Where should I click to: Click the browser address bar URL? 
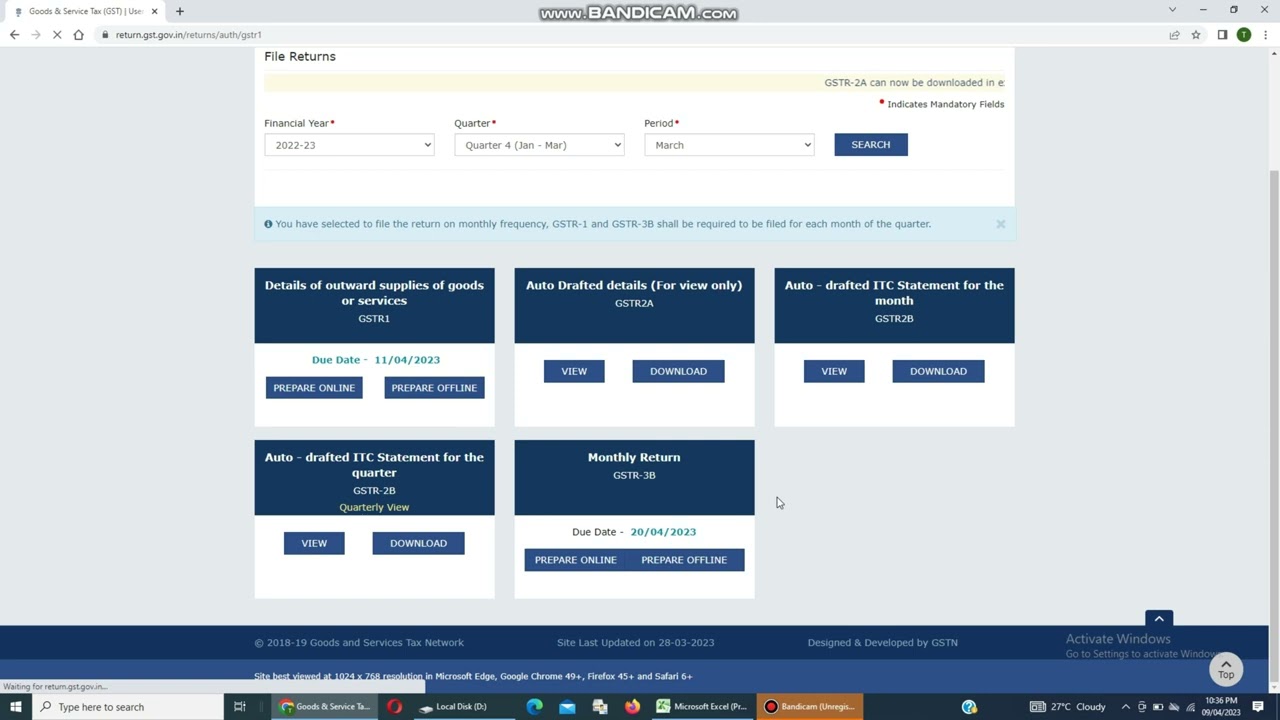pyautogui.click(x=188, y=35)
